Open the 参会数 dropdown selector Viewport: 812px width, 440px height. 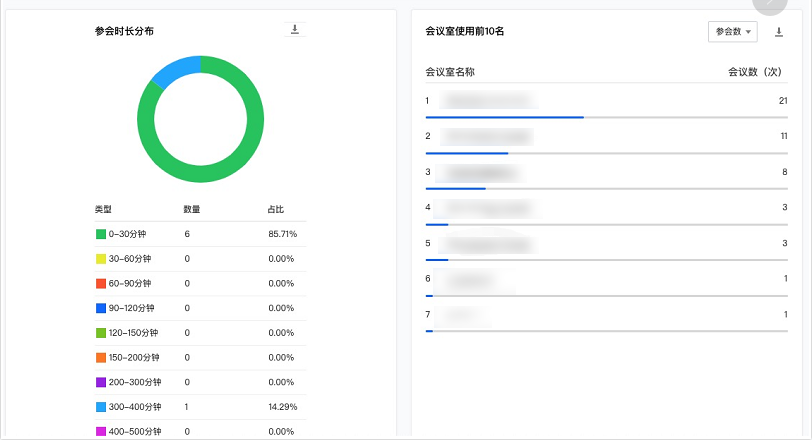[733, 32]
